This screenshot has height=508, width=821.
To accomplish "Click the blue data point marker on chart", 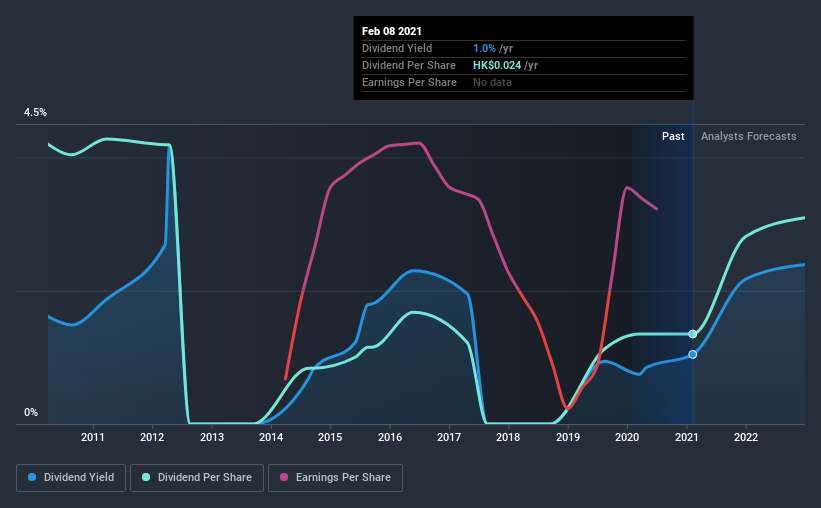I will pyautogui.click(x=693, y=355).
